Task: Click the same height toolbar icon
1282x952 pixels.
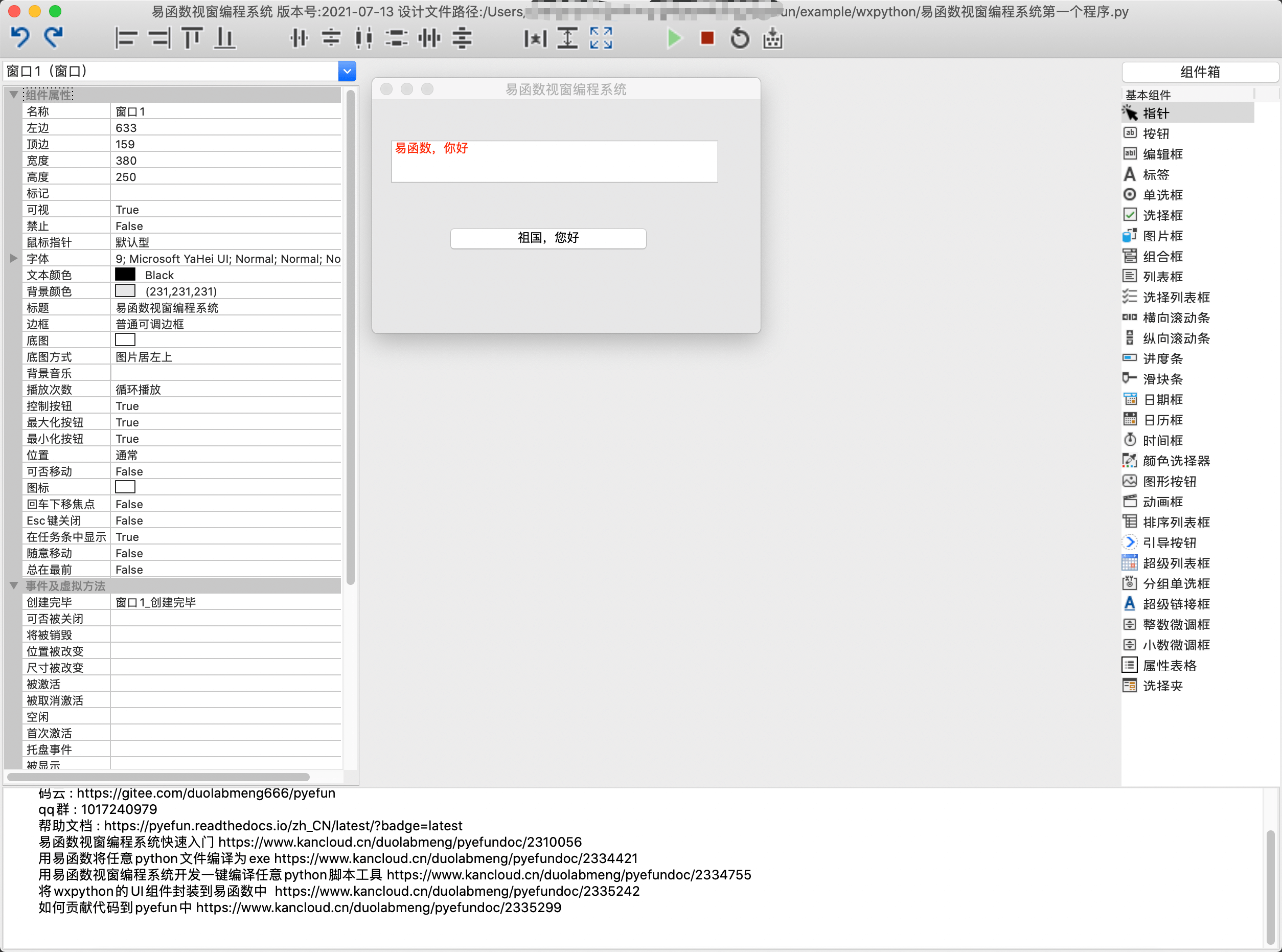Action: click(567, 39)
